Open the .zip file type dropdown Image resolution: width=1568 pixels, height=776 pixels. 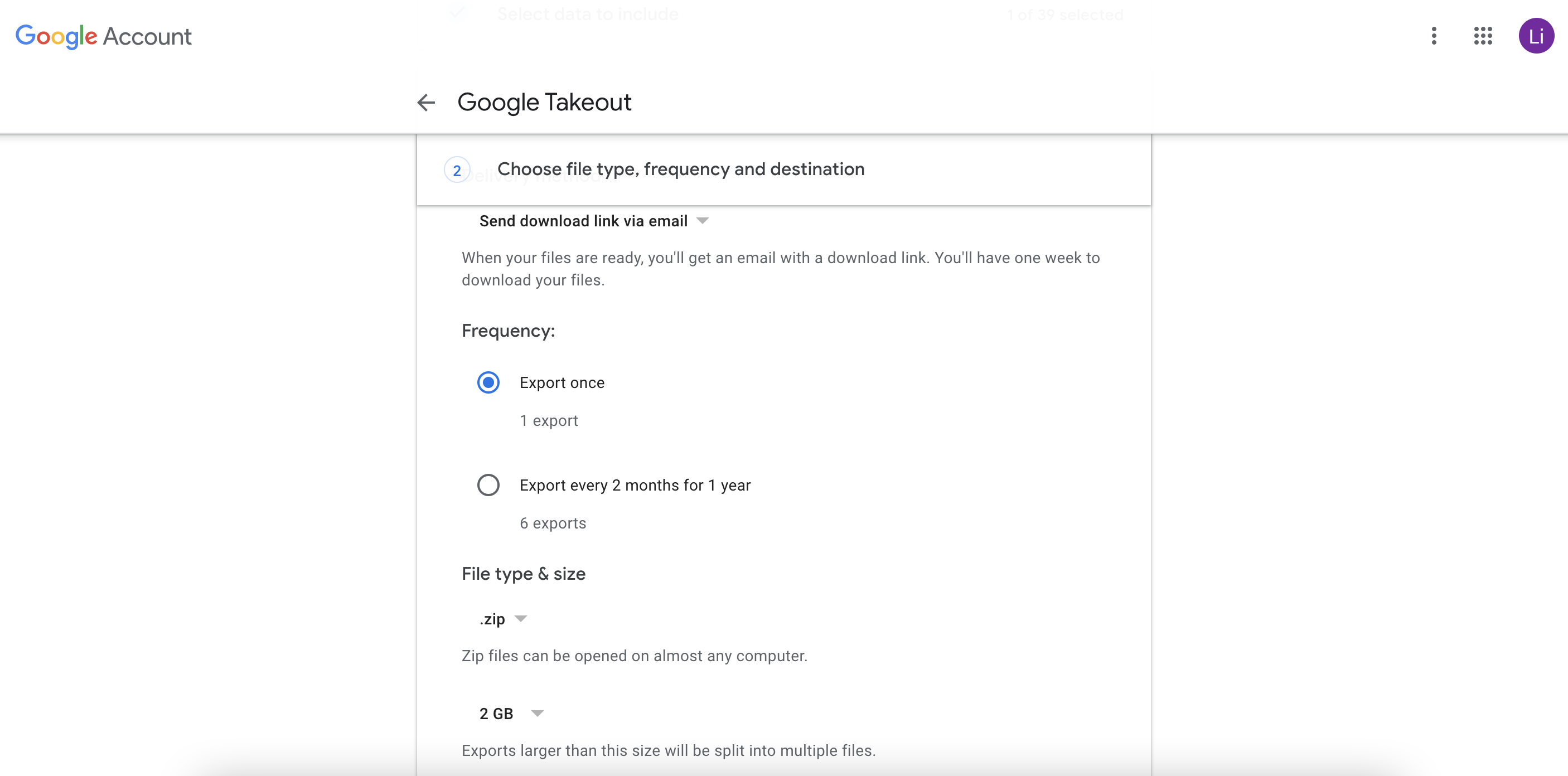click(x=492, y=619)
